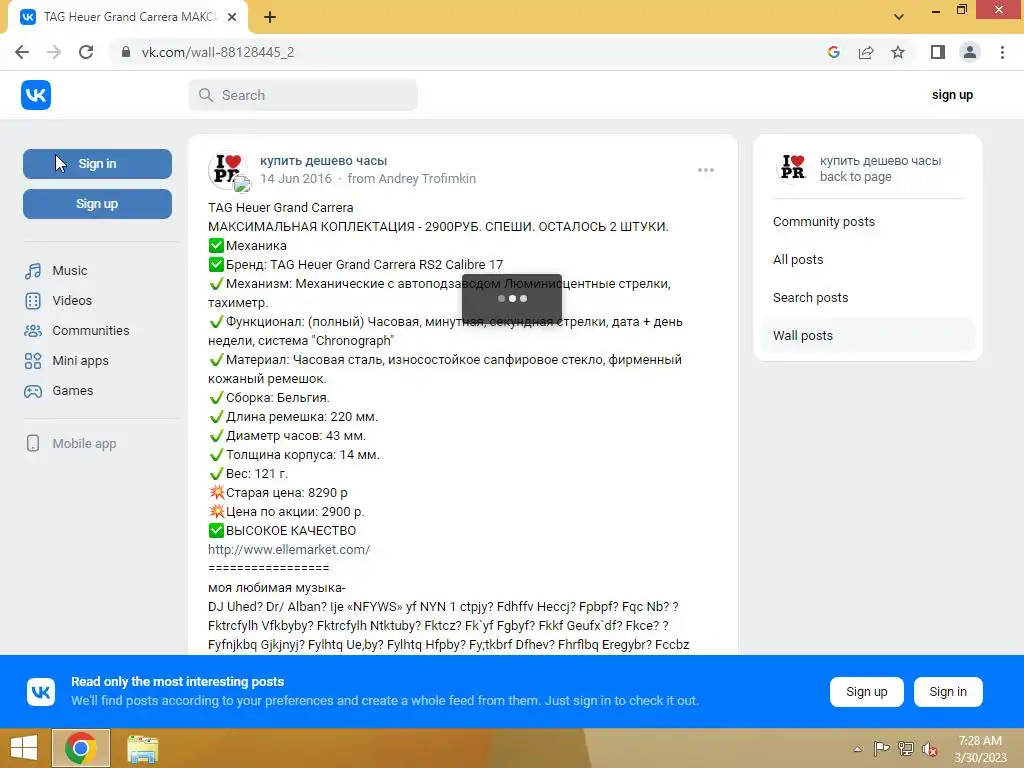Open a new browser tab
The height and width of the screenshot is (768, 1024).
(x=270, y=17)
